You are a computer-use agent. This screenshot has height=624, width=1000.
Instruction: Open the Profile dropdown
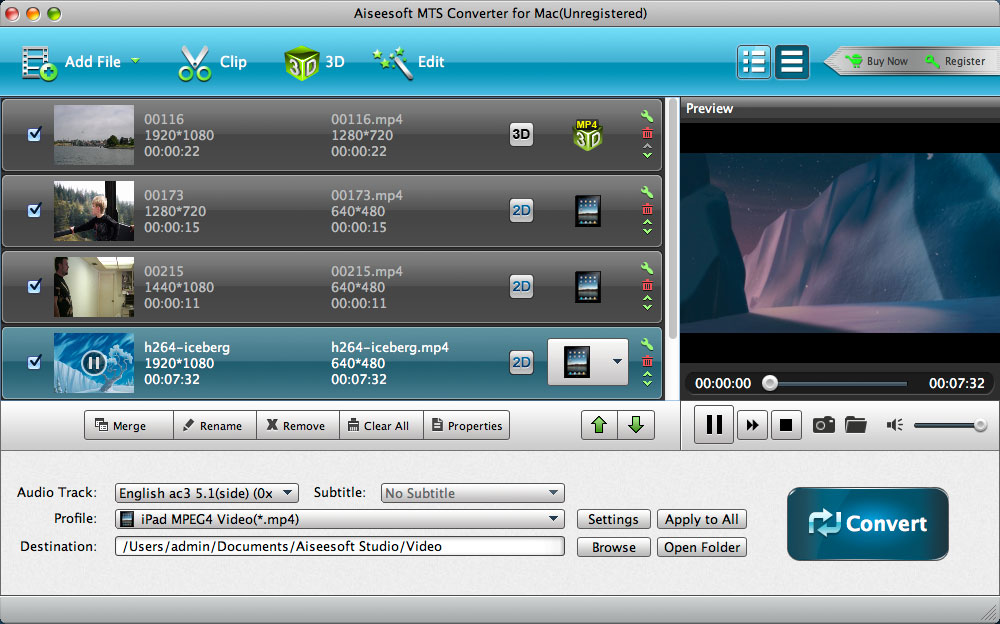(339, 519)
